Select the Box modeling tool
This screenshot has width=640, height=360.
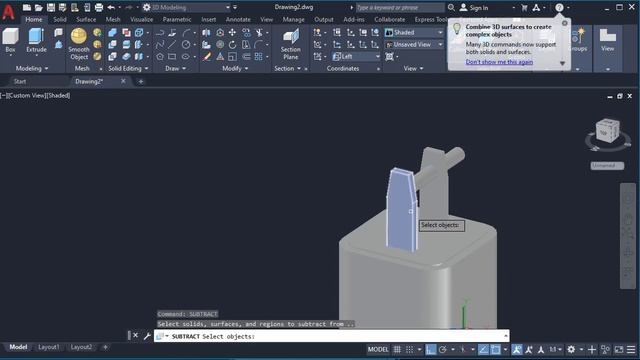click(10, 40)
